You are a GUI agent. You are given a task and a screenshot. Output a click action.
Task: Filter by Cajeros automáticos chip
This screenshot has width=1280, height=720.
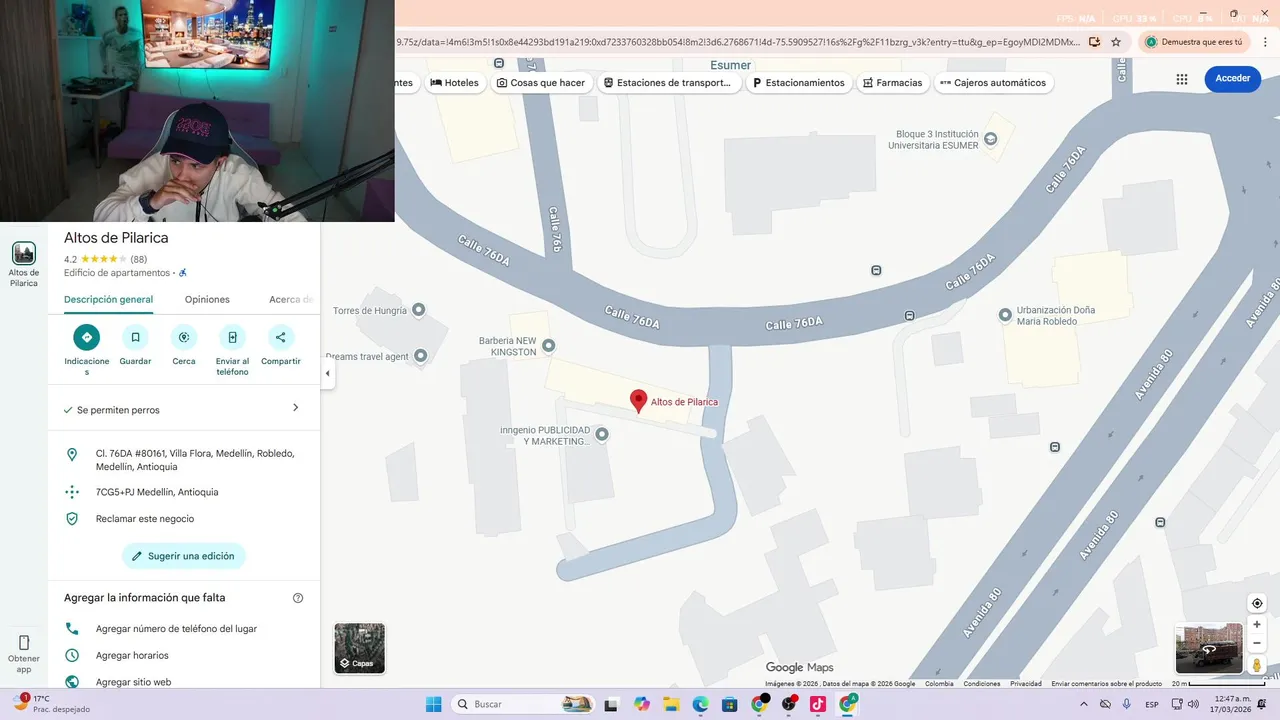pyautogui.click(x=993, y=83)
